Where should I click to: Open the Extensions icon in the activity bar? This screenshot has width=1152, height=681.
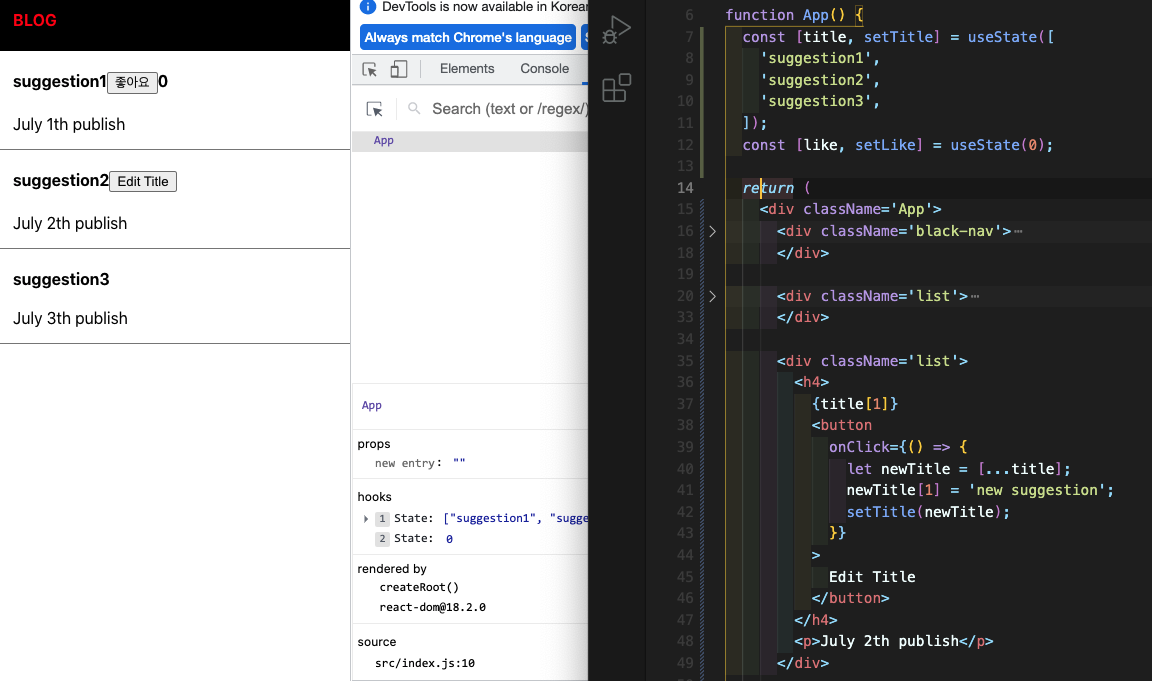coord(616,87)
